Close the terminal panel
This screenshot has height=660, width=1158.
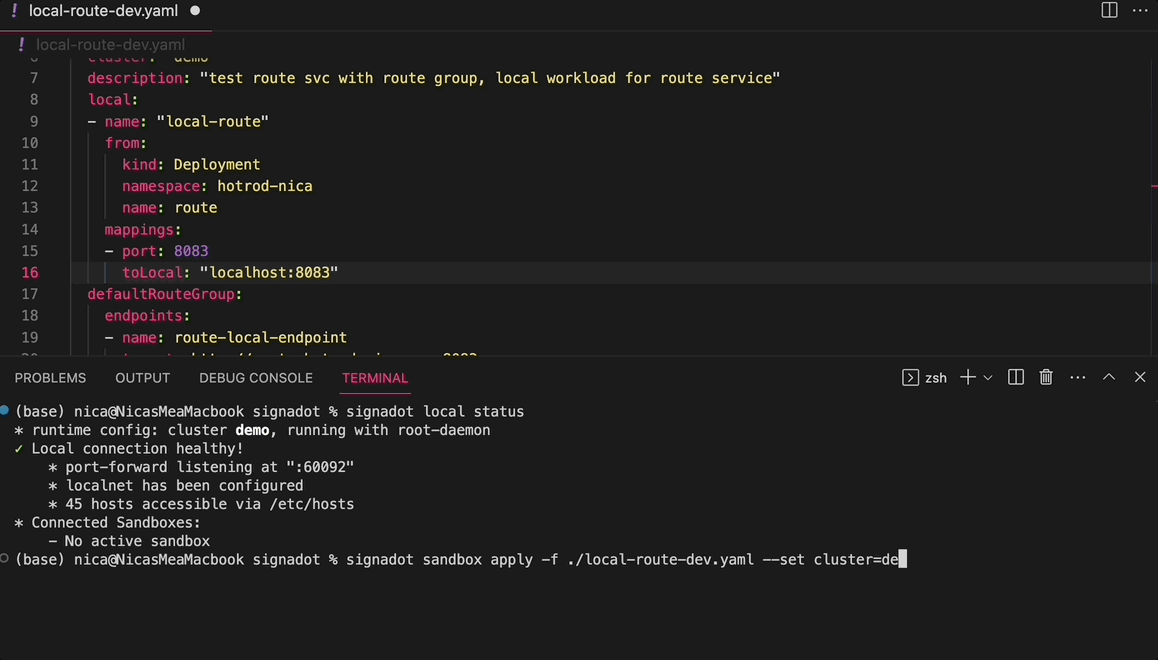click(x=1140, y=377)
